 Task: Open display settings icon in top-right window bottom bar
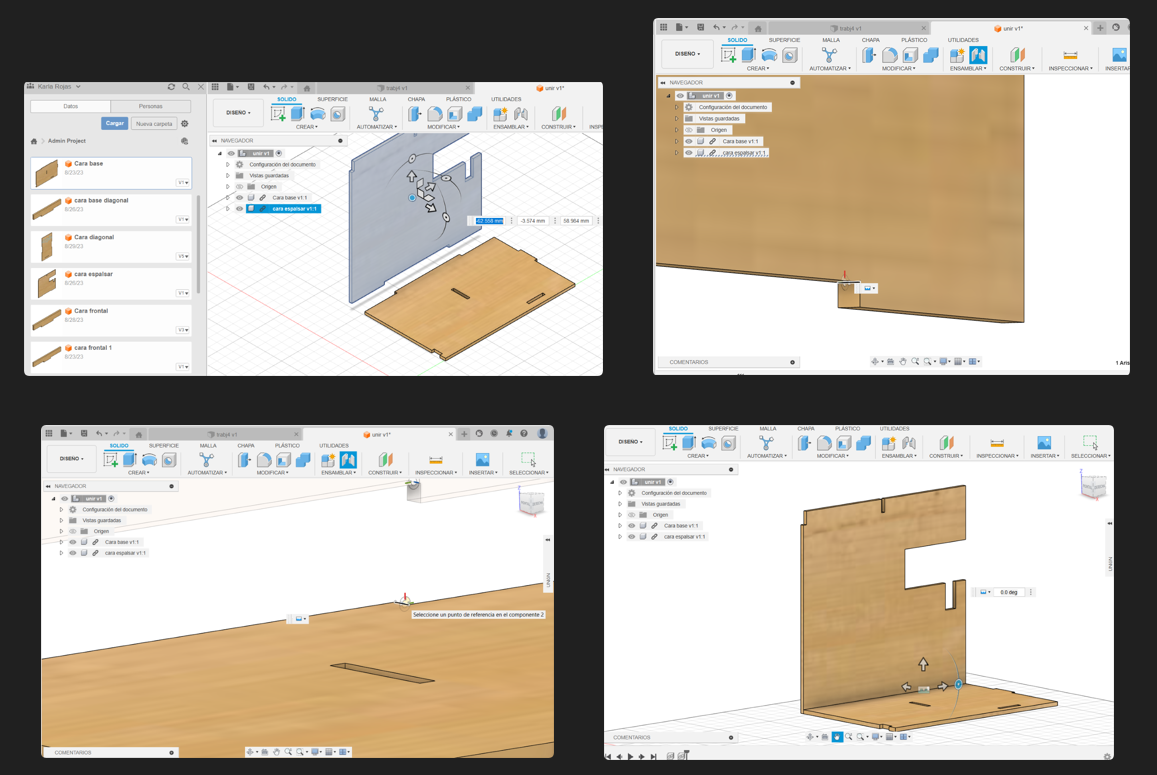tap(944, 362)
